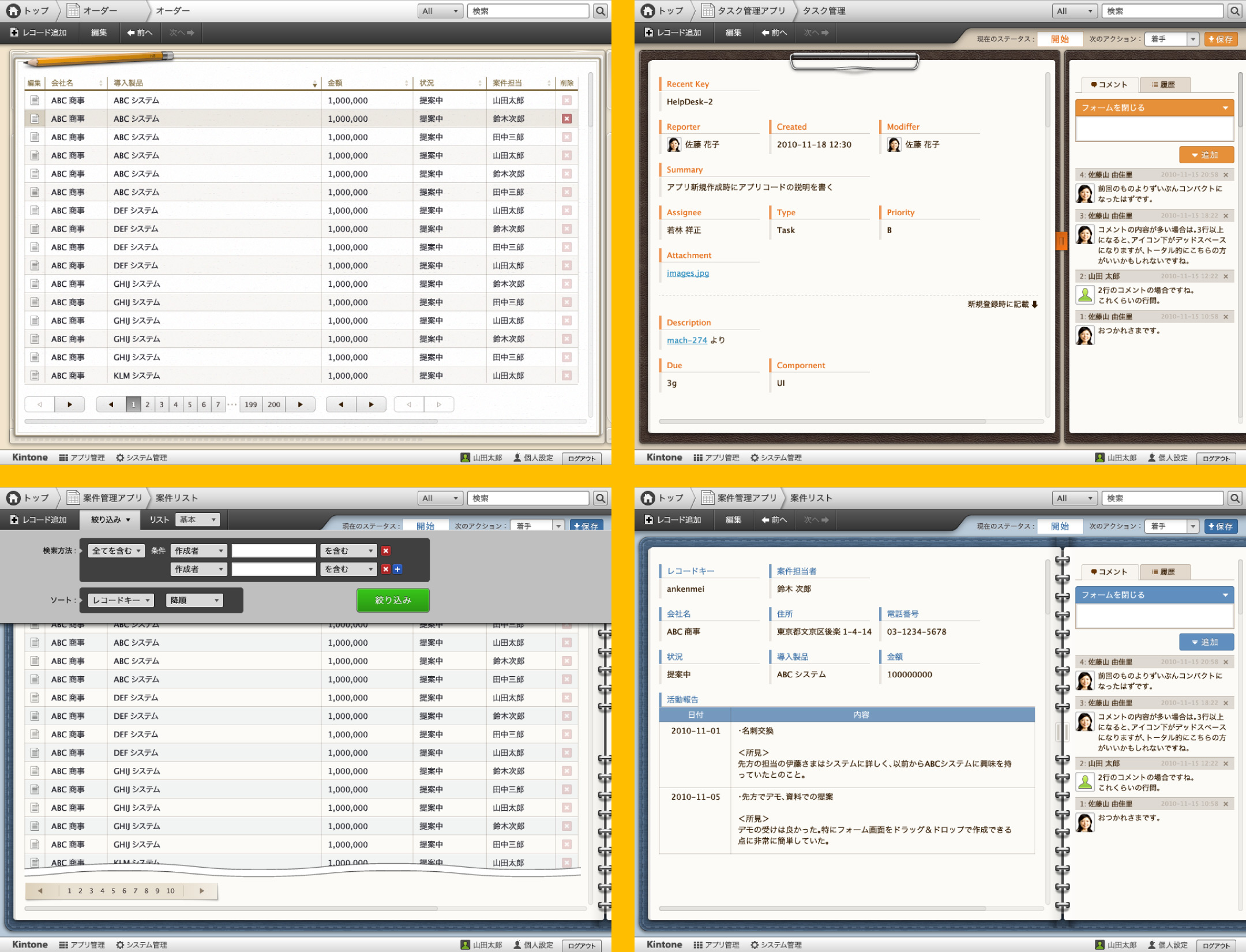Image resolution: width=1246 pixels, height=952 pixels.
Task: Follow the mach-274 description link
Action: 686,340
